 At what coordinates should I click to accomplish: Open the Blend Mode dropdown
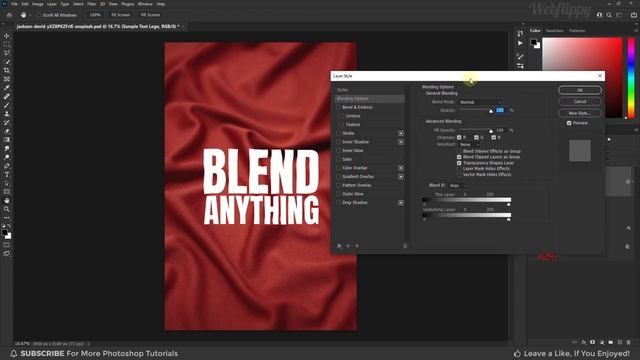[x=480, y=102]
